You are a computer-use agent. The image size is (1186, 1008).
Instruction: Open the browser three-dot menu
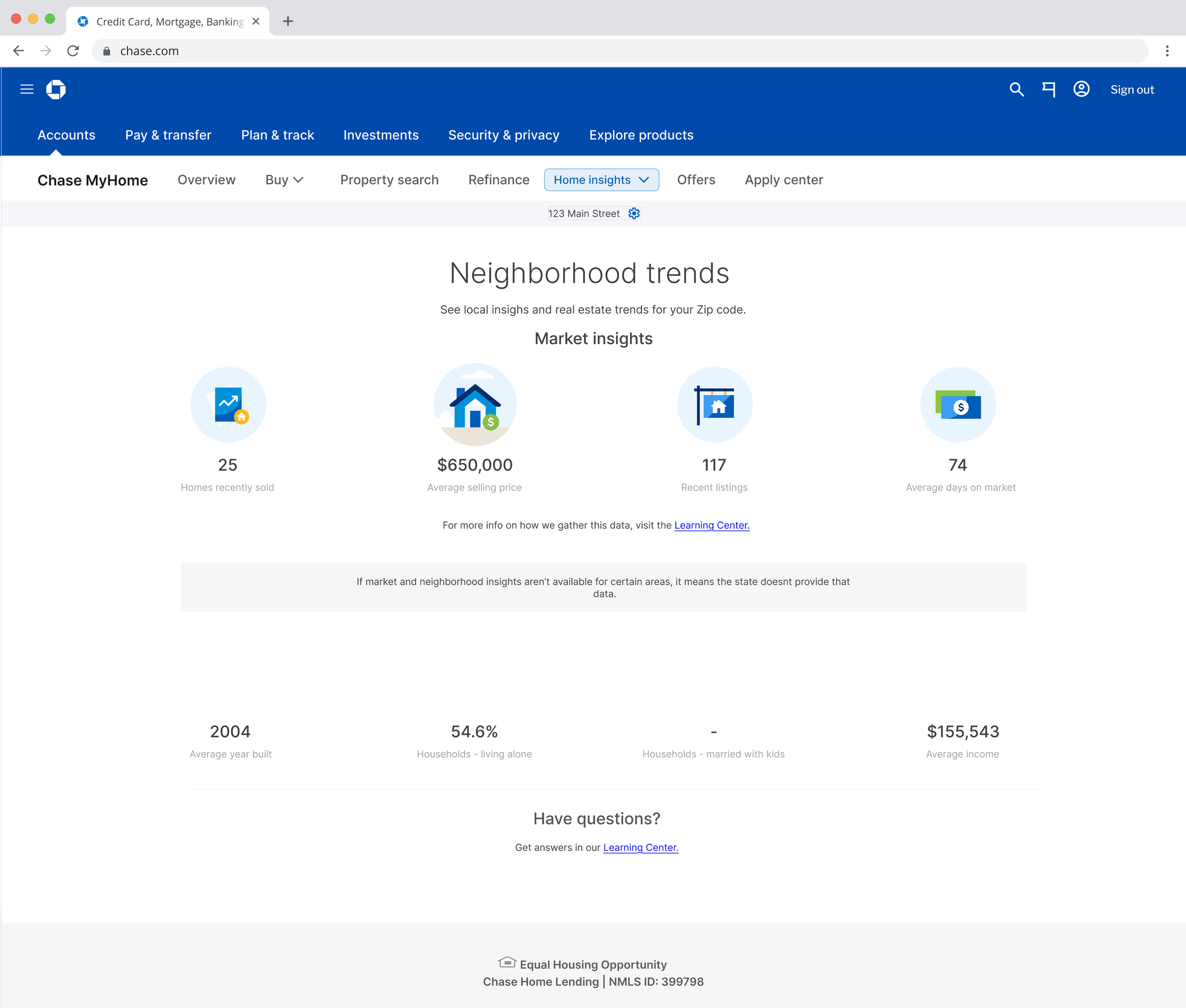pyautogui.click(x=1167, y=51)
